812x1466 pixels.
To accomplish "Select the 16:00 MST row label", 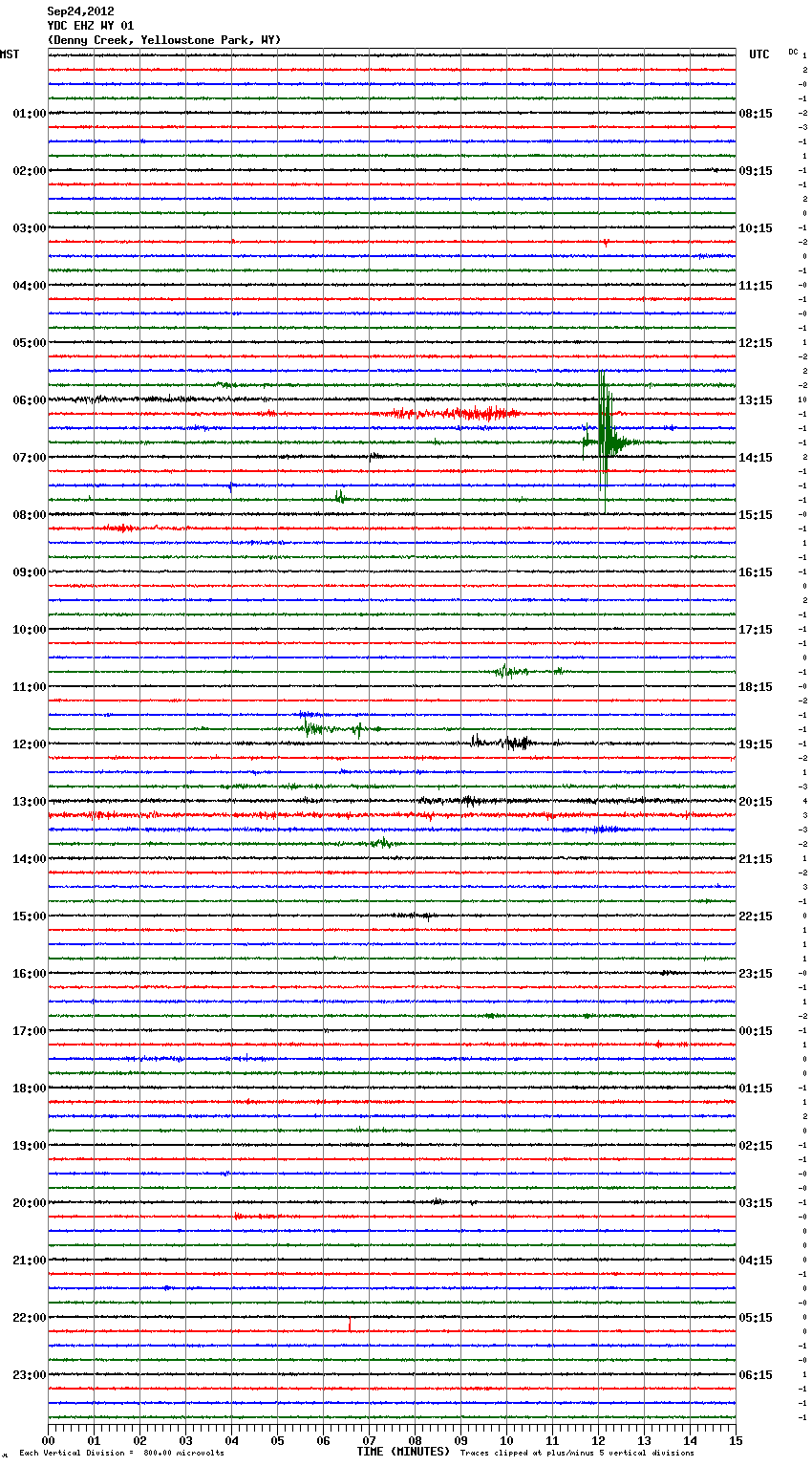I will [x=30, y=974].
